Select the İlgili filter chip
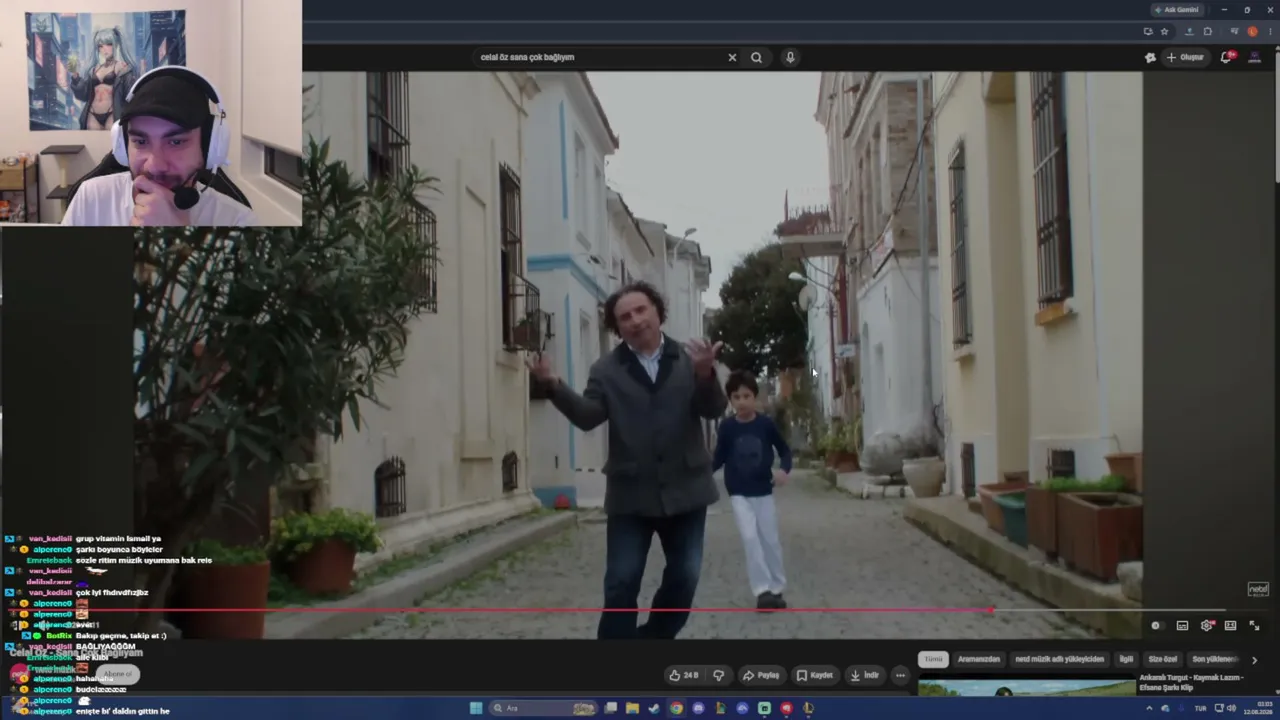This screenshot has width=1280, height=720. click(x=1126, y=659)
